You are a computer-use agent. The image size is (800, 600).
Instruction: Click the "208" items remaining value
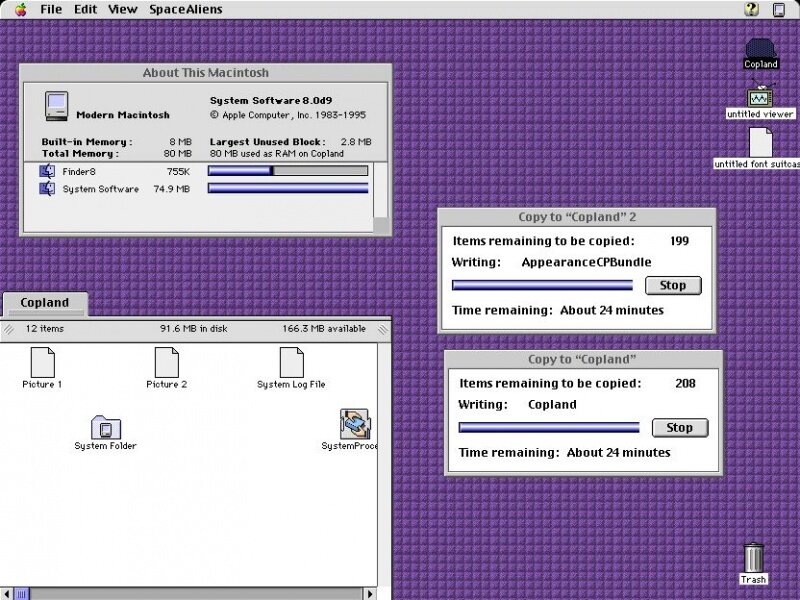tap(685, 383)
